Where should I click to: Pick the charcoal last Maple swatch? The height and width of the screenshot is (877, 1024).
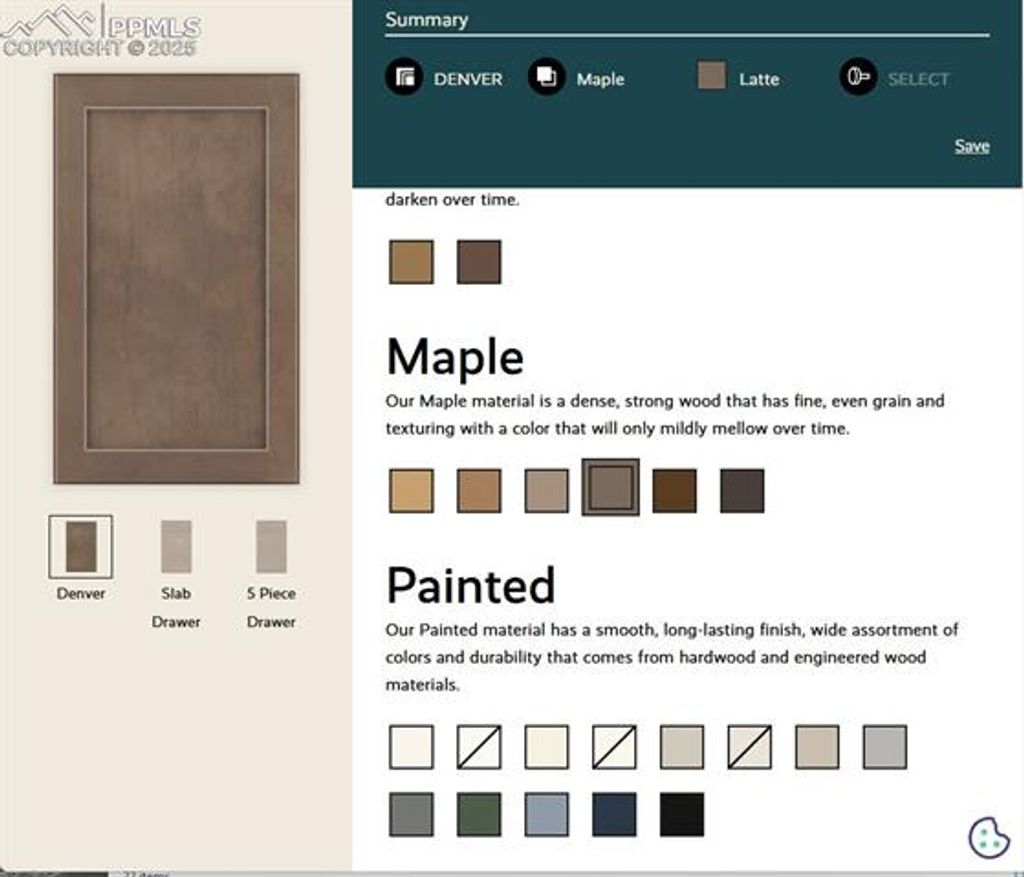(742, 491)
